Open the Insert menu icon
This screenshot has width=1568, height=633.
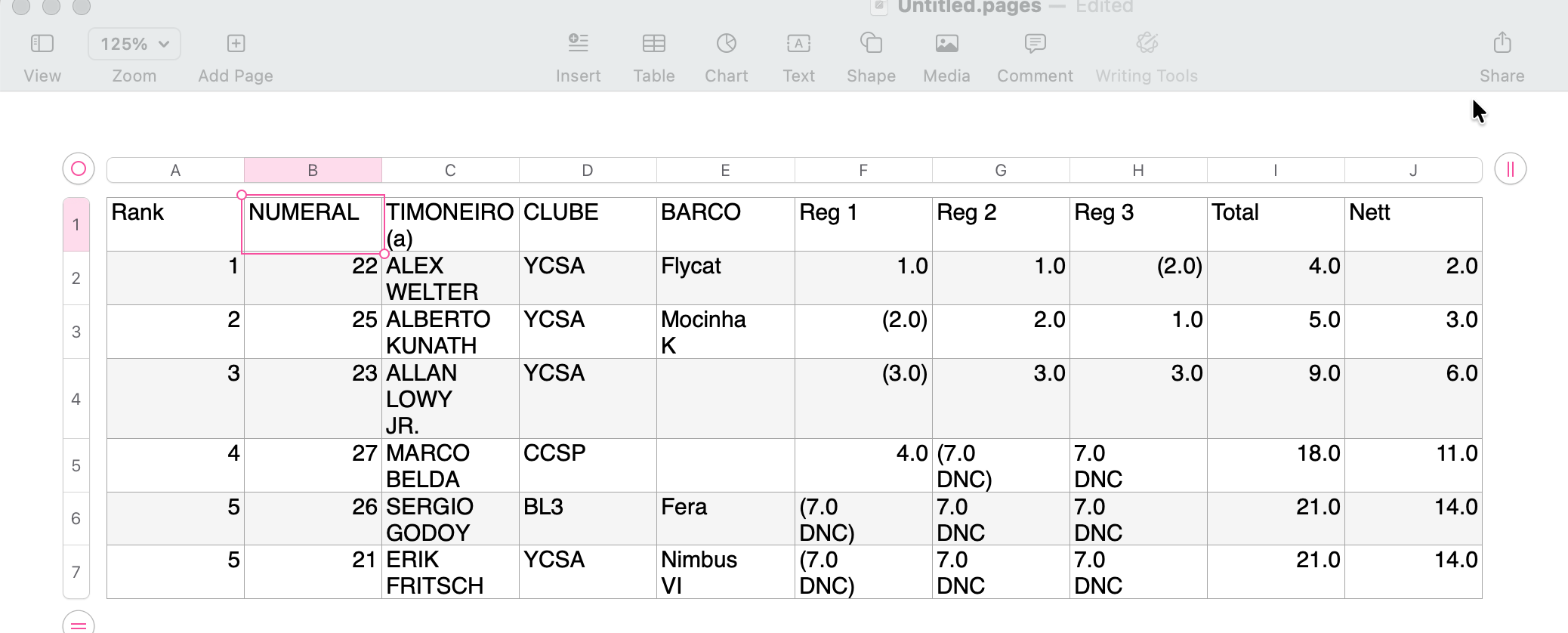coord(578,44)
